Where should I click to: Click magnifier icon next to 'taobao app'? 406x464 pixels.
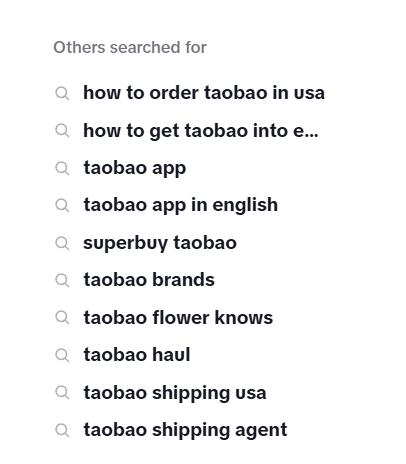pyautogui.click(x=62, y=168)
